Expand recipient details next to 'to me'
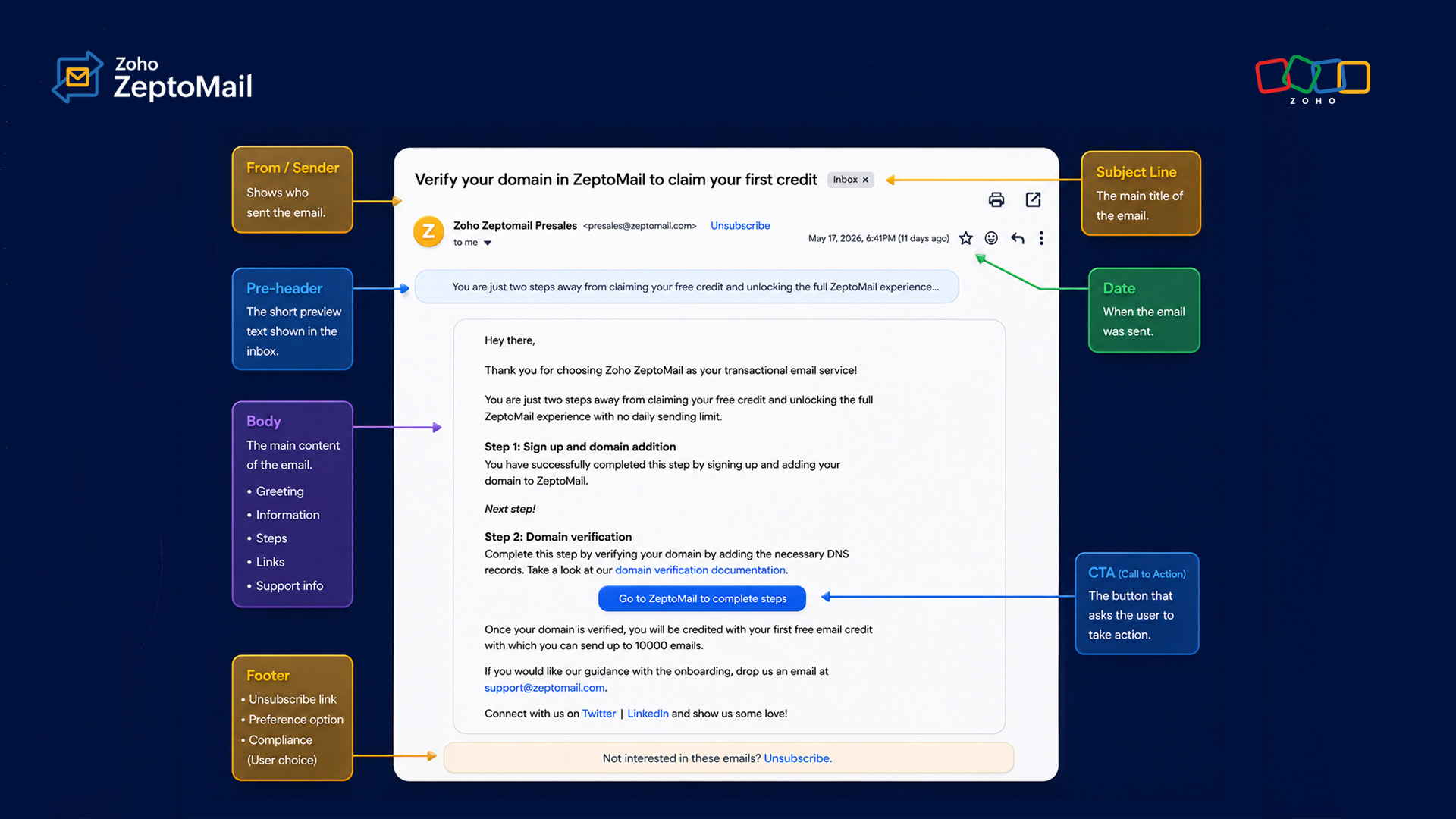The image size is (1456, 819). [x=488, y=243]
